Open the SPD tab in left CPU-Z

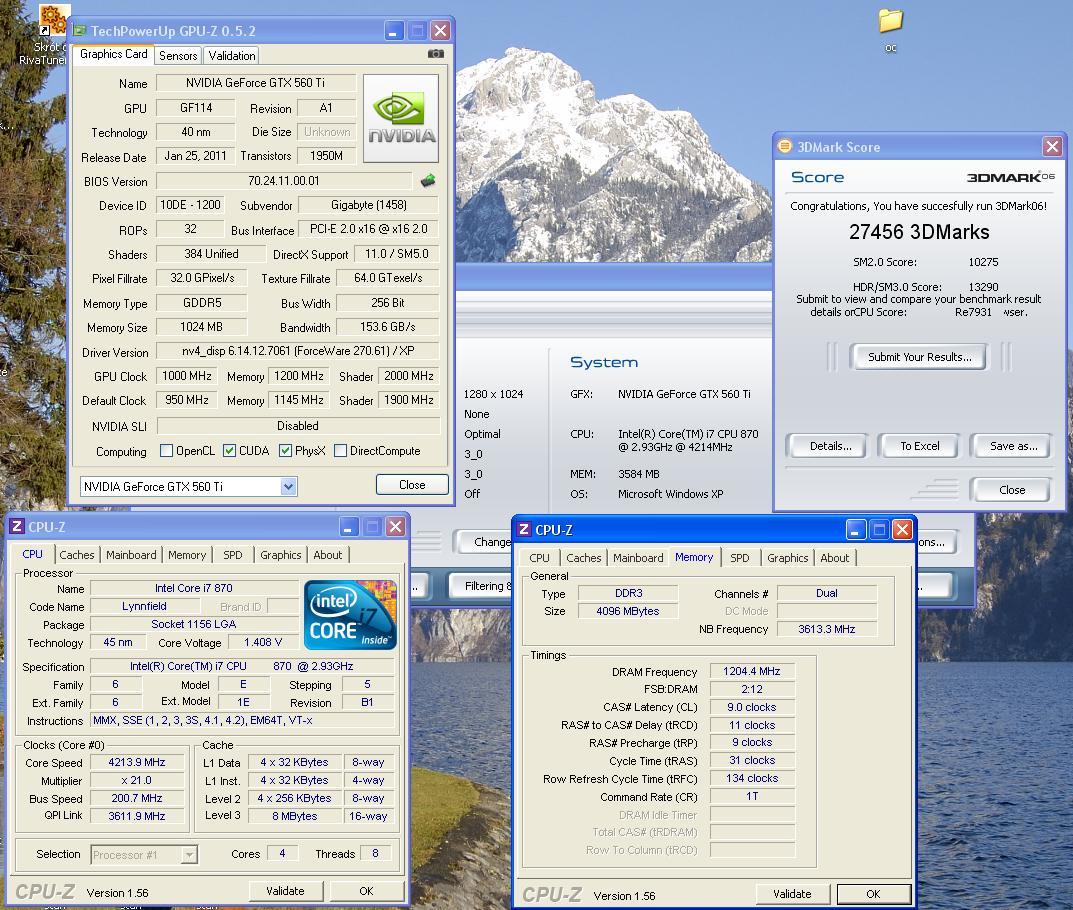tap(233, 555)
